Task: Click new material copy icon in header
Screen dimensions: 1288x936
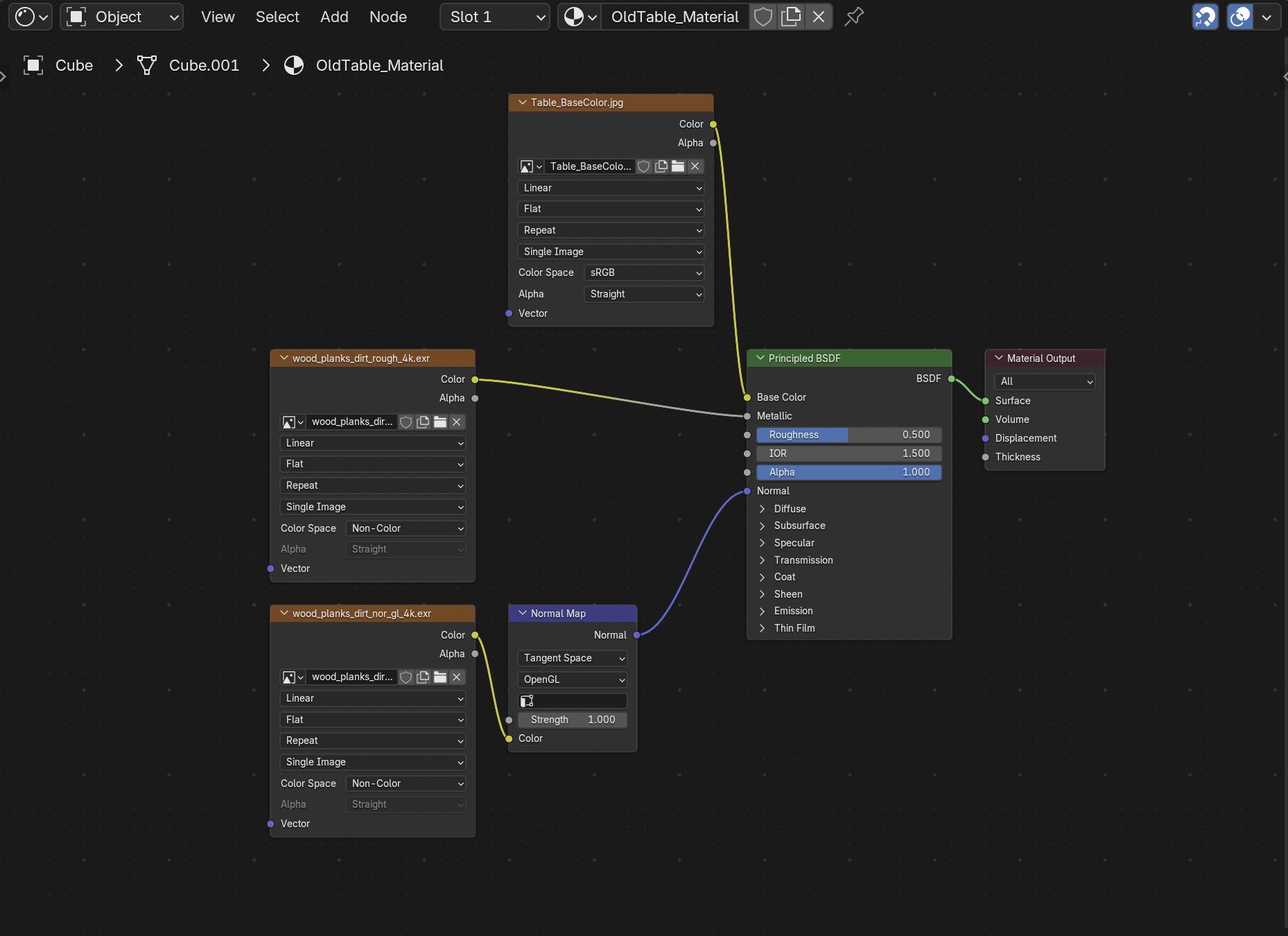Action: (791, 17)
